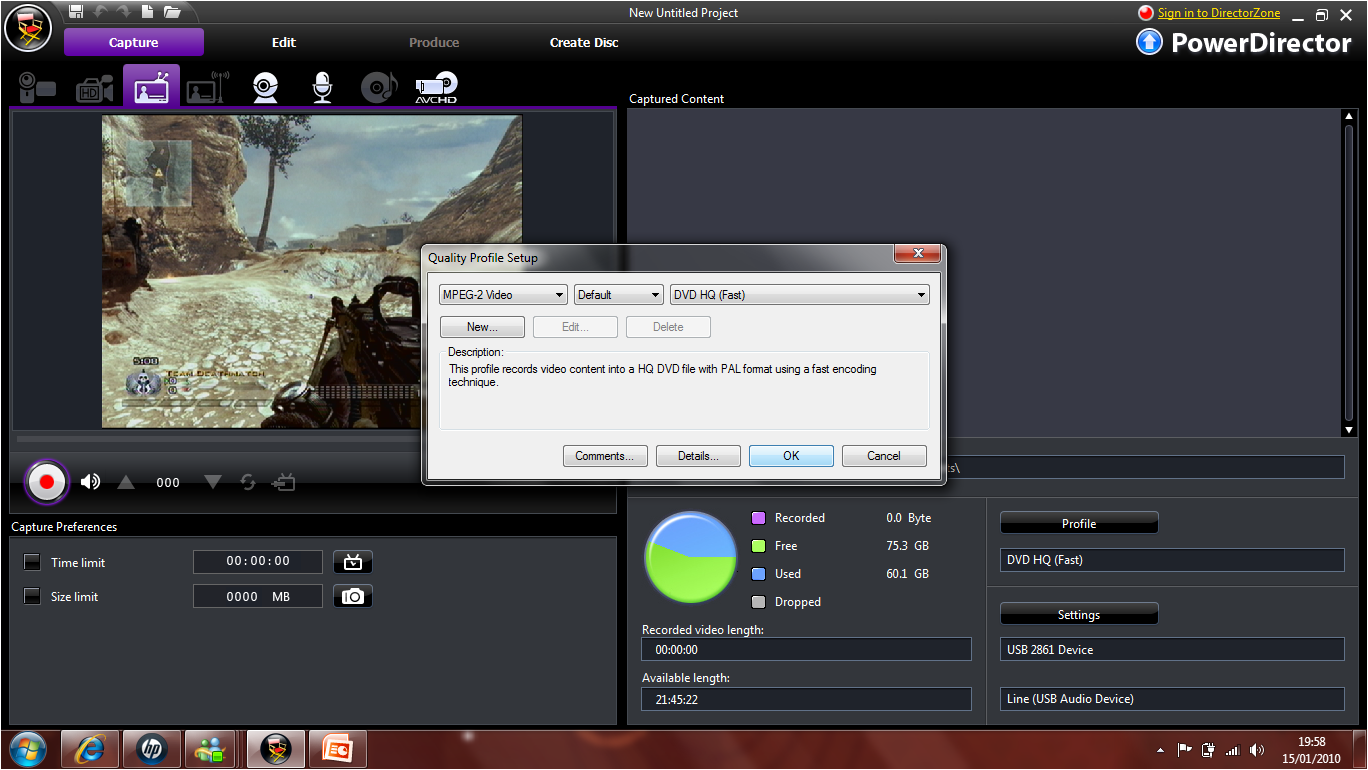Click the PowerDirector director chair logo
The height and width of the screenshot is (770, 1368).
(29, 29)
